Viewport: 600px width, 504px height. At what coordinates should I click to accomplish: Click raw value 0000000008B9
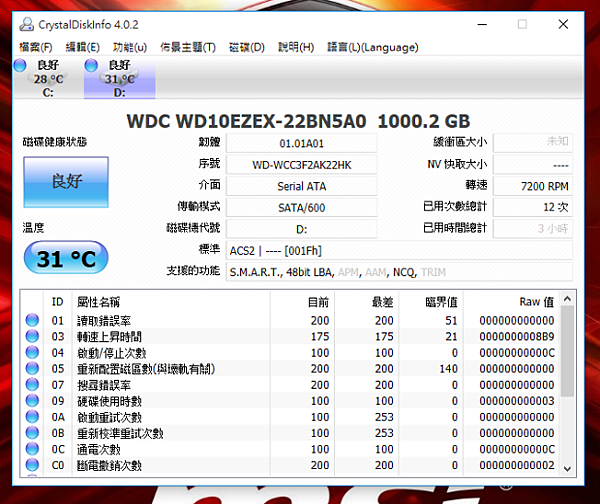[x=517, y=336]
